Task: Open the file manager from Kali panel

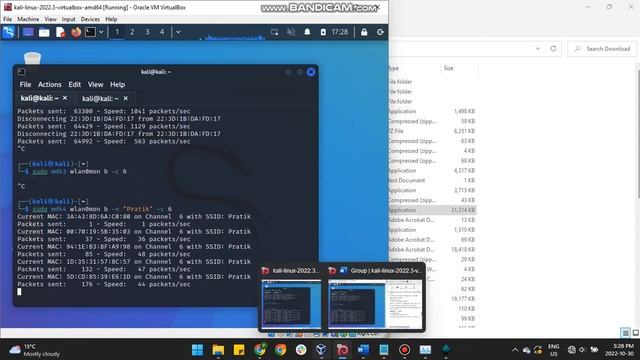Action: click(x=44, y=32)
